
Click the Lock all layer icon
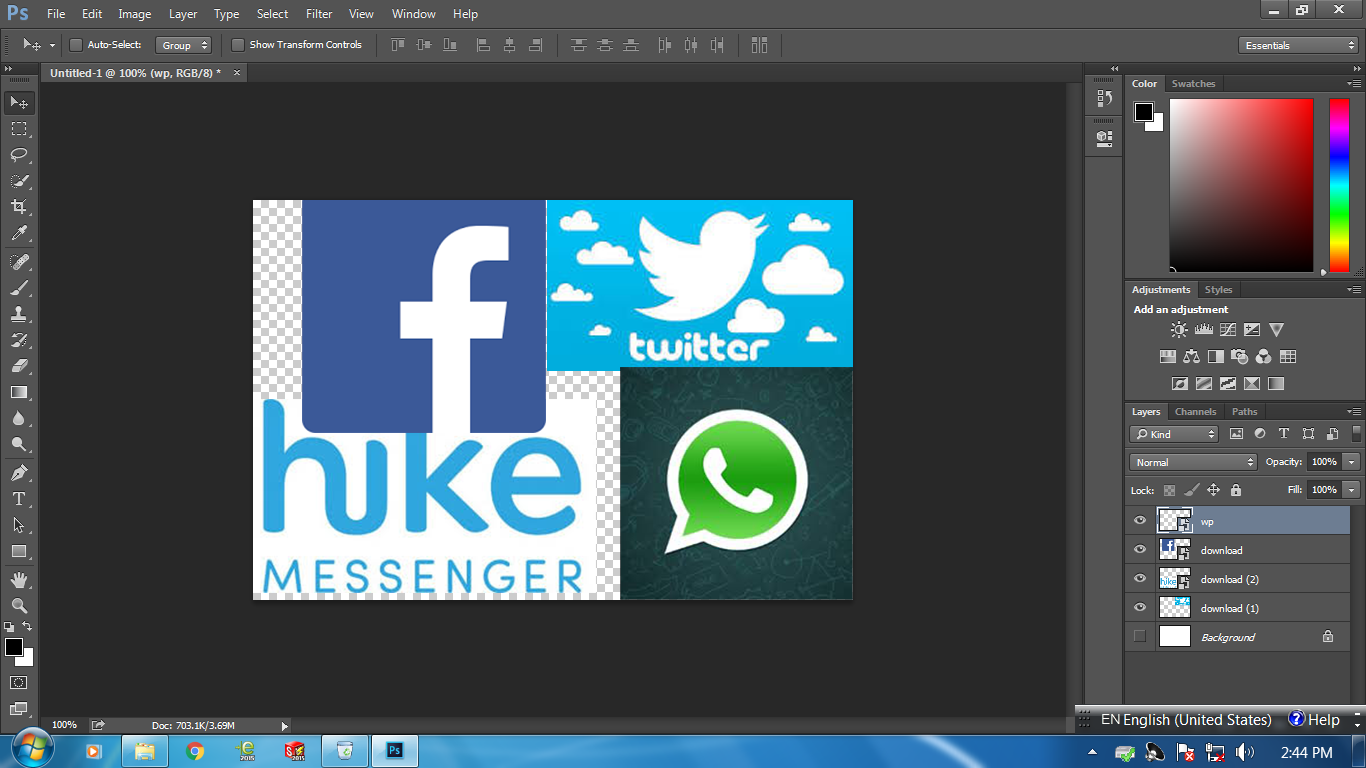coord(1236,490)
